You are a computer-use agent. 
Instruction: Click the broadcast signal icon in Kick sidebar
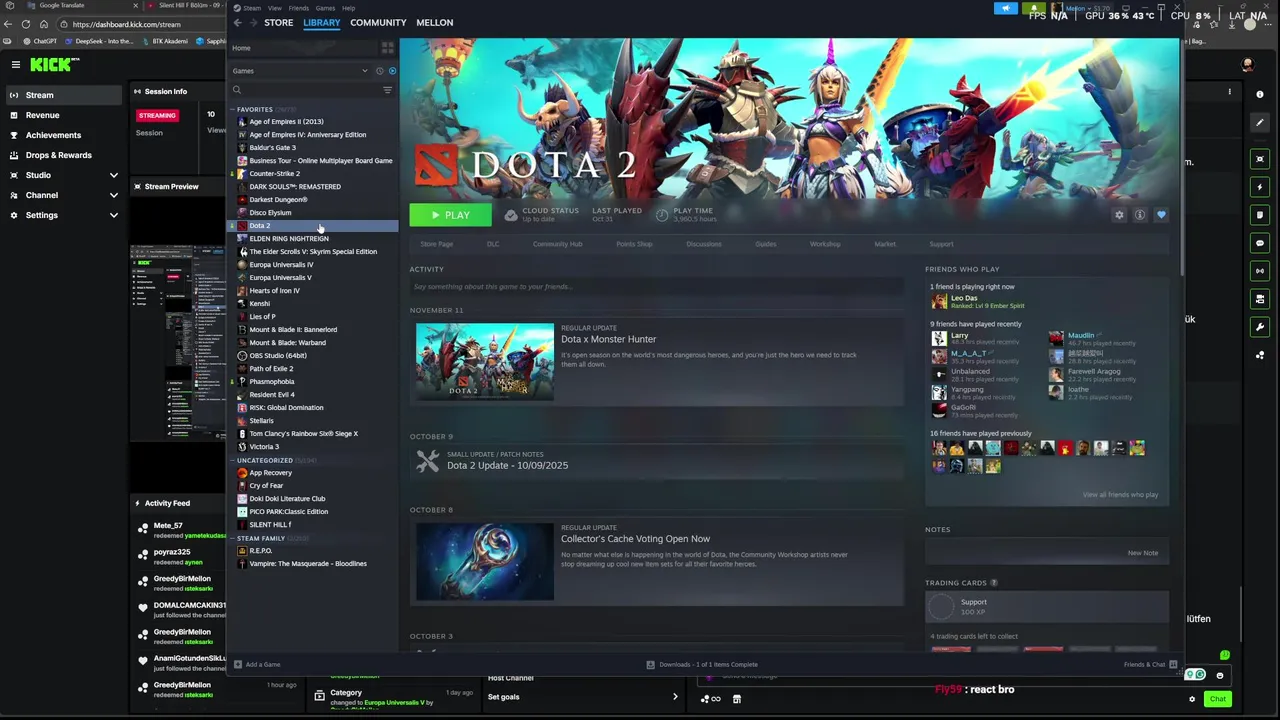click(x=1260, y=271)
